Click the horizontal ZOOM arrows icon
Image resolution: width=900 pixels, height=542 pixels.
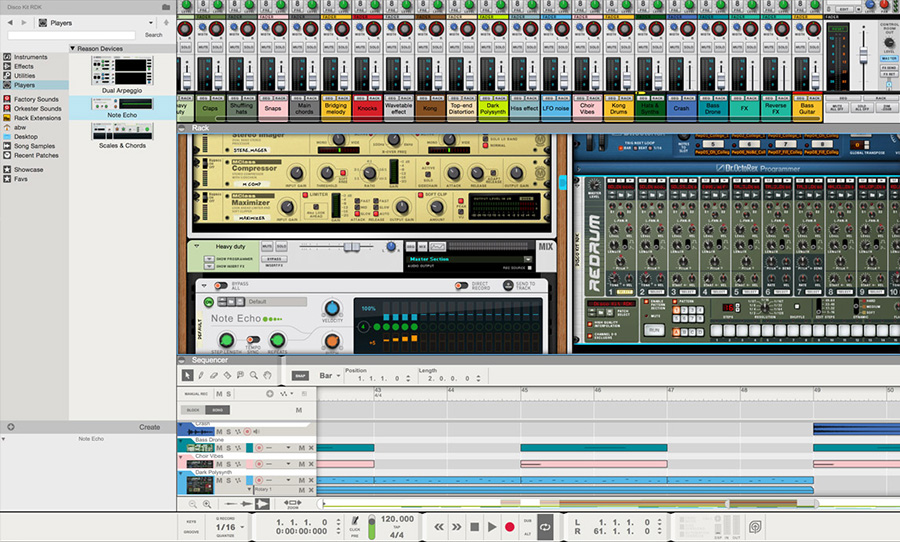pos(293,502)
